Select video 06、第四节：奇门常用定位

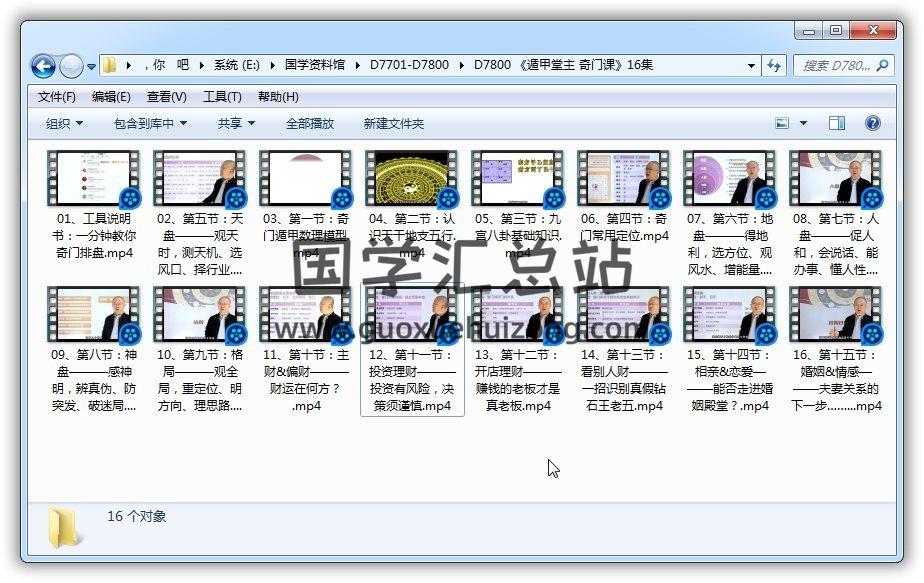624,196
